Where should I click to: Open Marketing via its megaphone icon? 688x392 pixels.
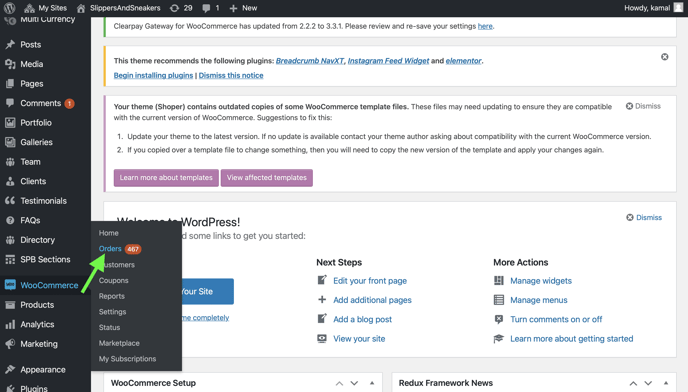(x=10, y=344)
